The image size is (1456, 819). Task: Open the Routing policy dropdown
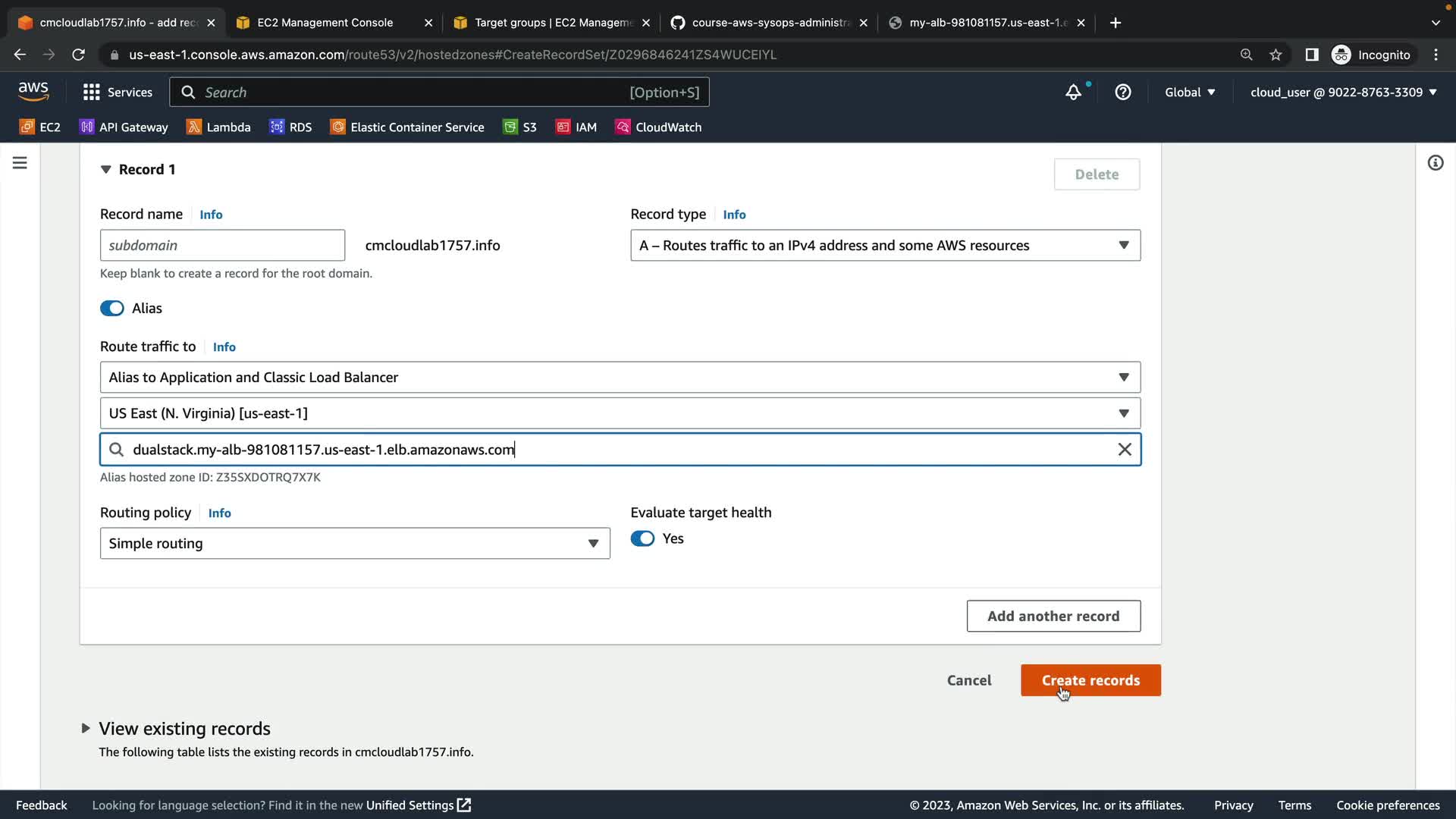coord(355,544)
